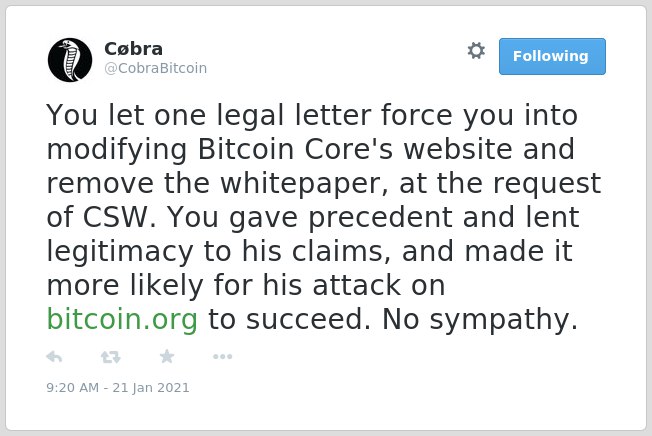Toggle the Following button
The width and height of the screenshot is (652, 436).
pyautogui.click(x=552, y=57)
